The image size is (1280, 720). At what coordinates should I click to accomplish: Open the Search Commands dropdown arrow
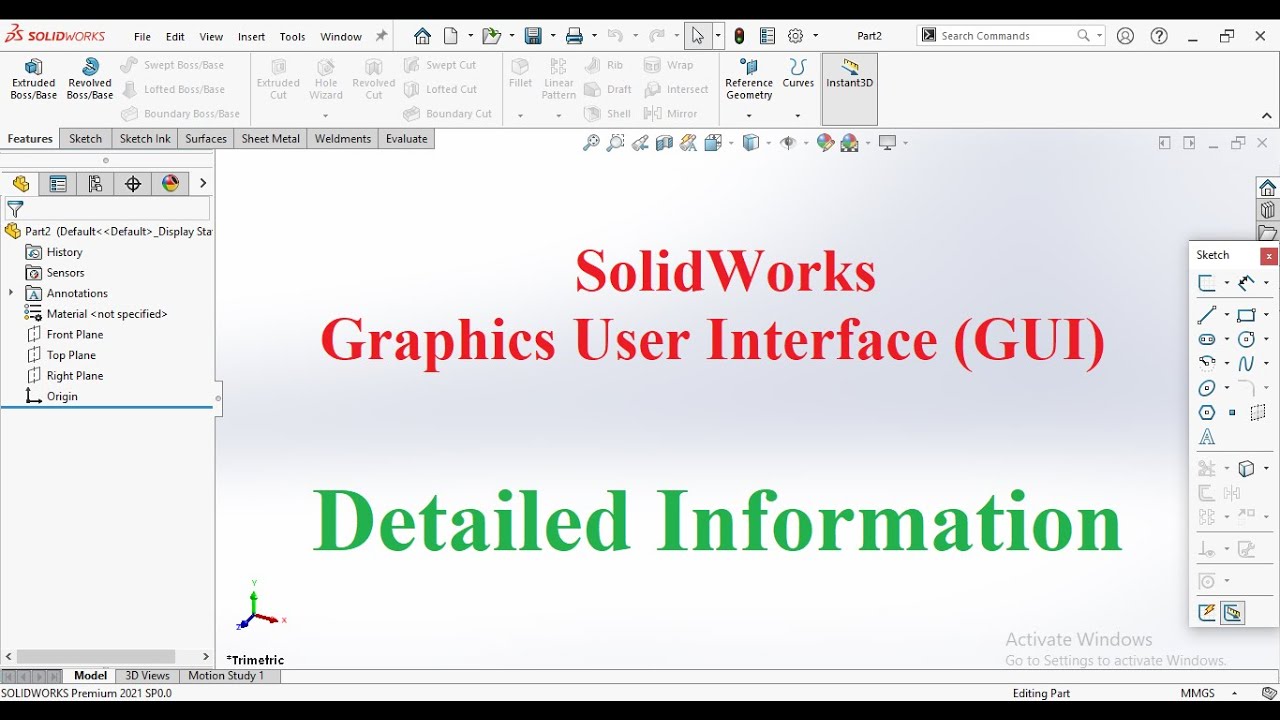(x=1100, y=36)
